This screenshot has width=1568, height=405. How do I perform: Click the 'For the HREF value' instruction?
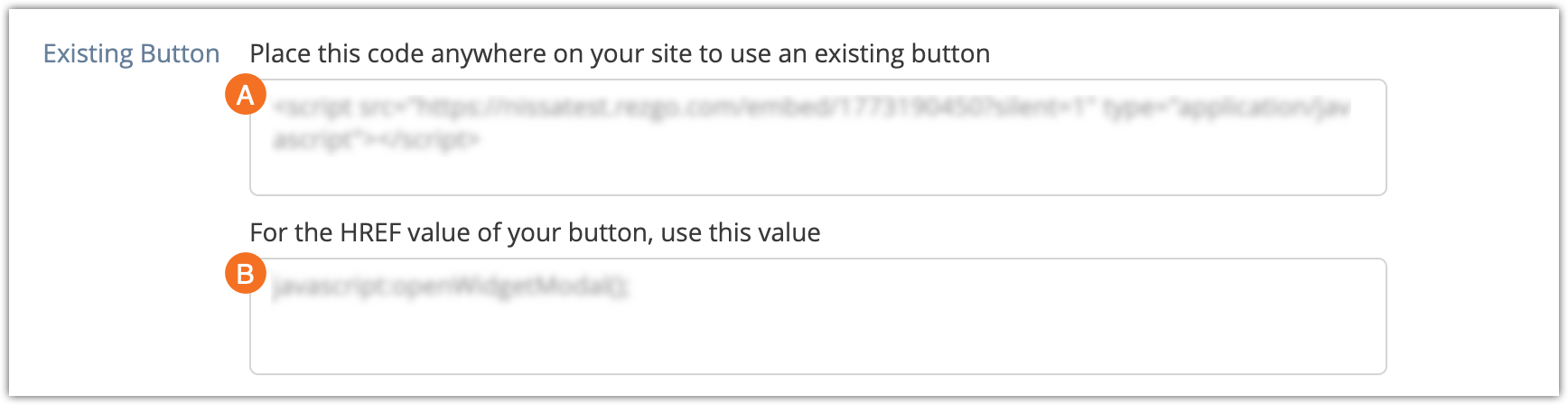(x=535, y=233)
